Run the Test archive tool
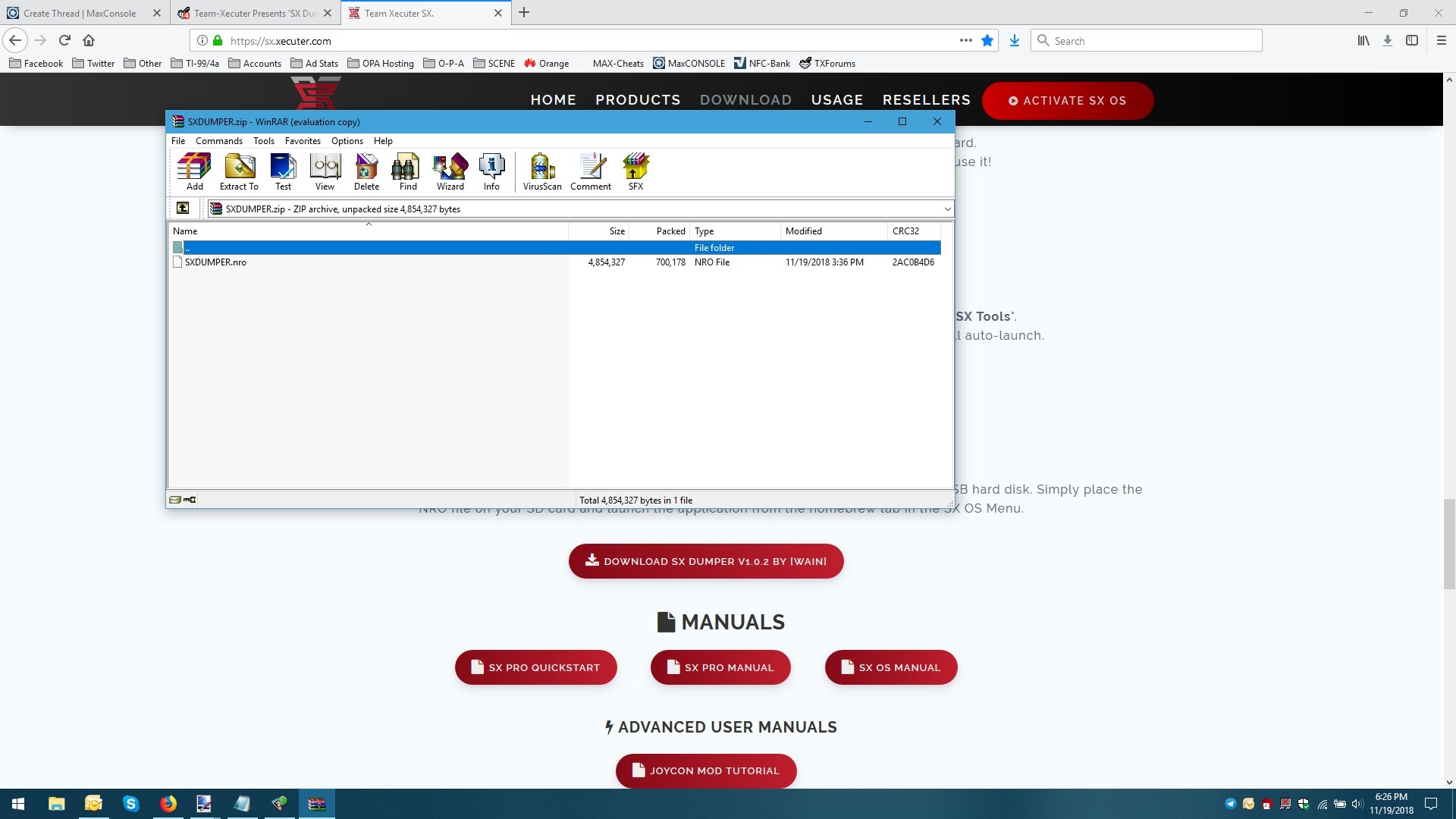The height and width of the screenshot is (819, 1456). [x=283, y=171]
